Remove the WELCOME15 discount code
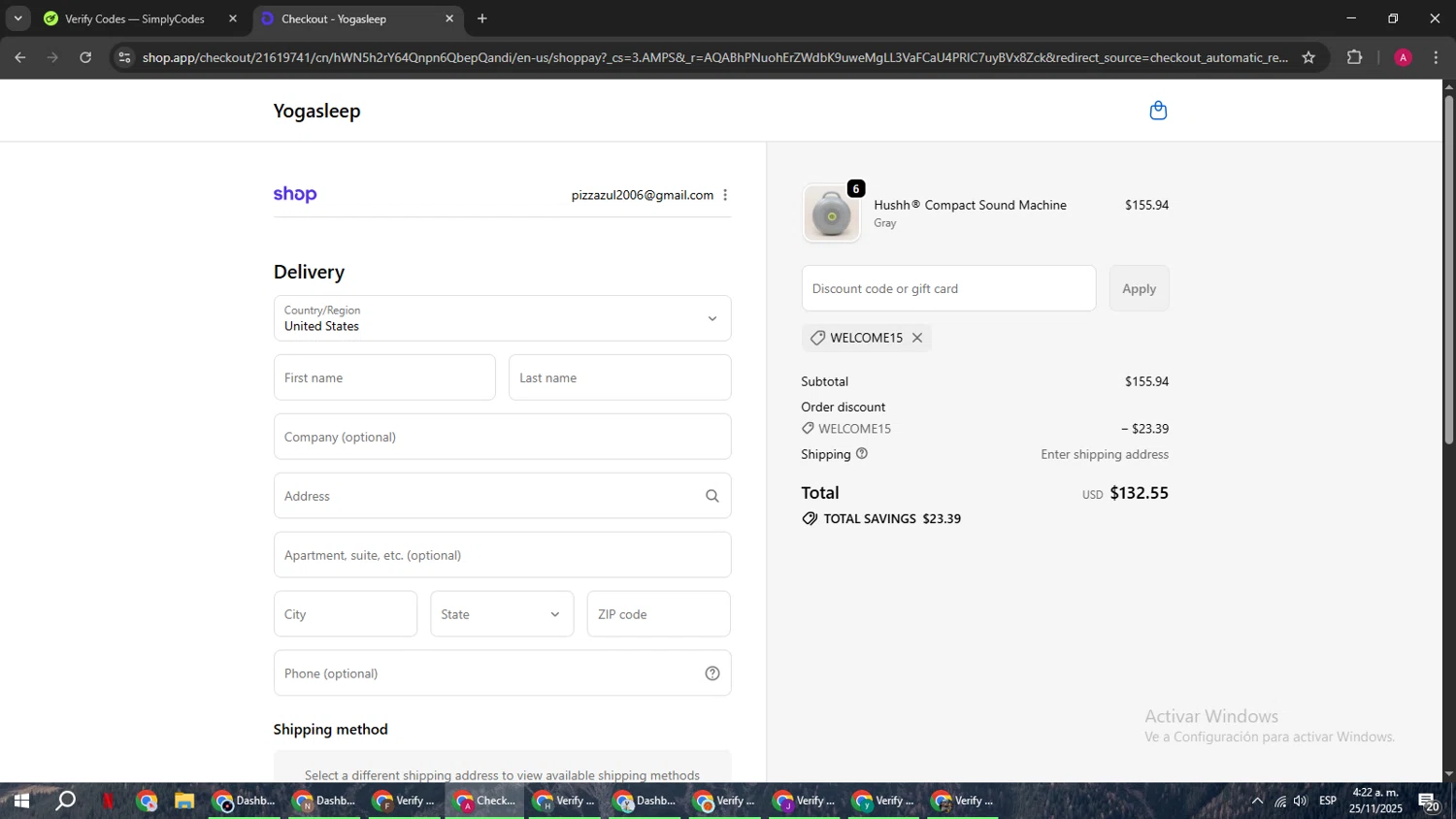Image resolution: width=1456 pixels, height=819 pixels. (x=917, y=338)
